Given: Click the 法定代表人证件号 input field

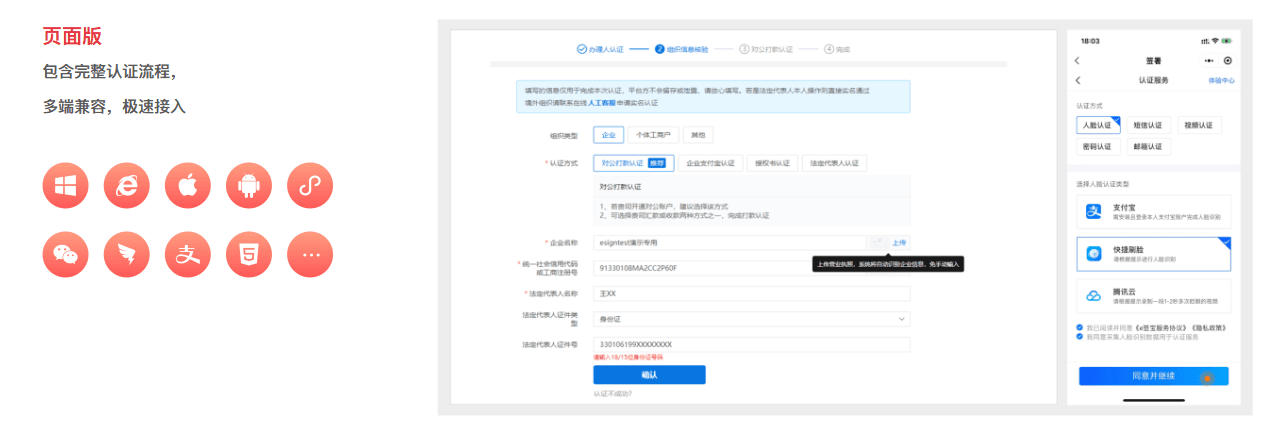Looking at the screenshot, I should point(751,345).
